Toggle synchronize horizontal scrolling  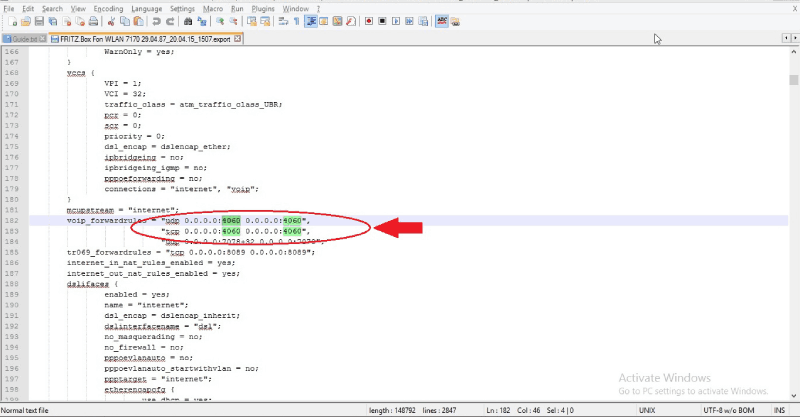pyautogui.click(x=265, y=21)
